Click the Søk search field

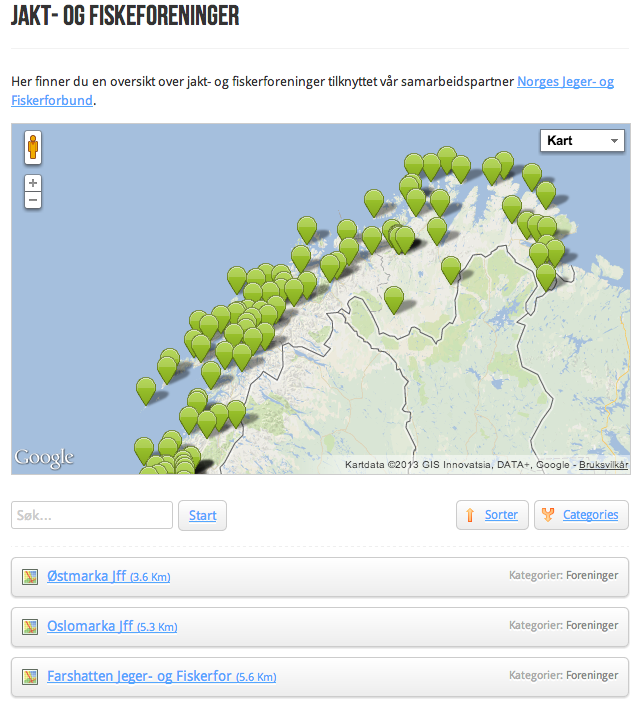[x=92, y=515]
